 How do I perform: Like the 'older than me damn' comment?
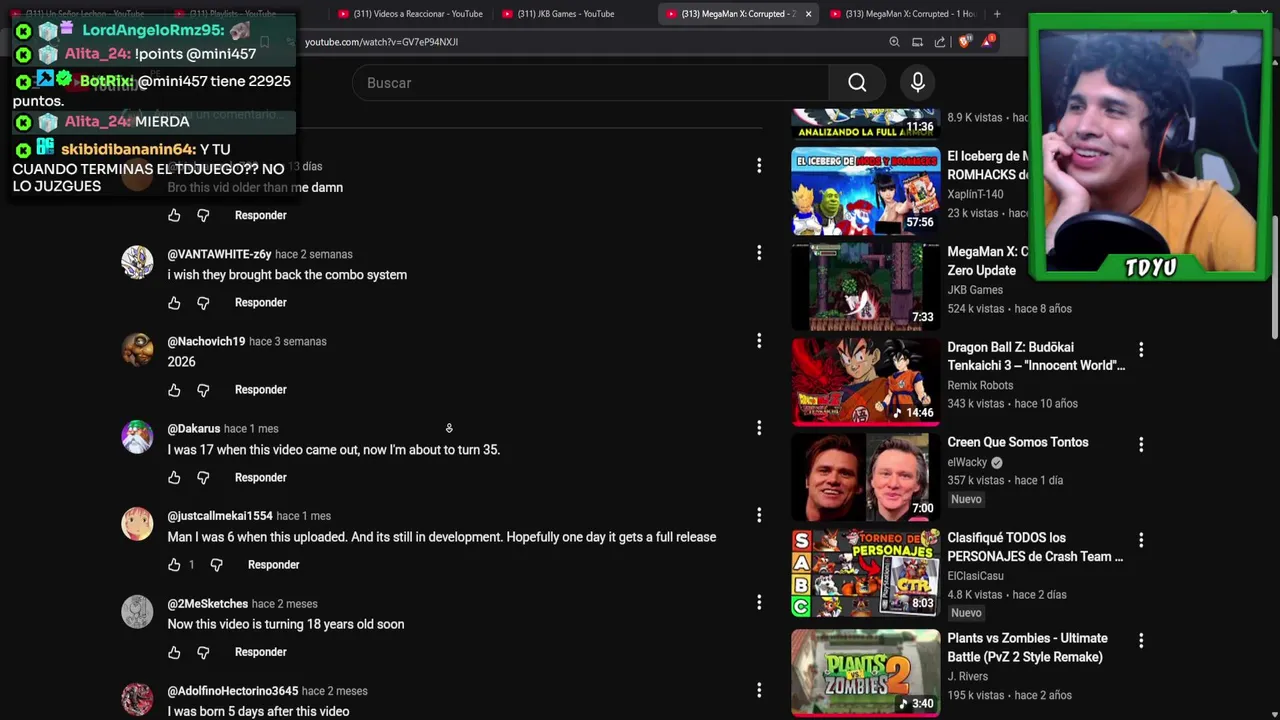174,215
